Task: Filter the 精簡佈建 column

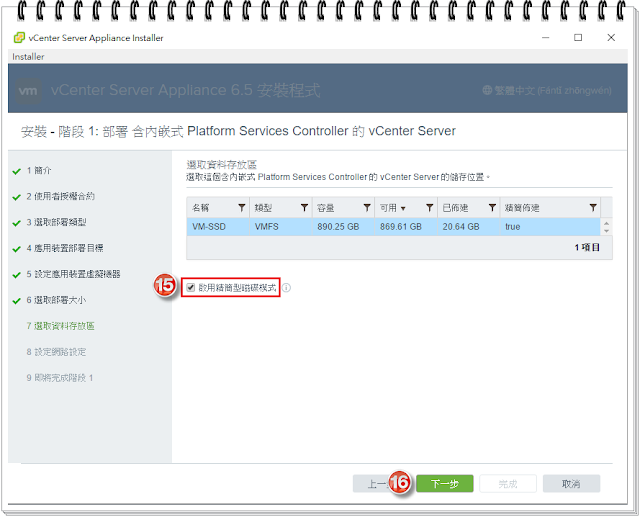Action: click(593, 208)
